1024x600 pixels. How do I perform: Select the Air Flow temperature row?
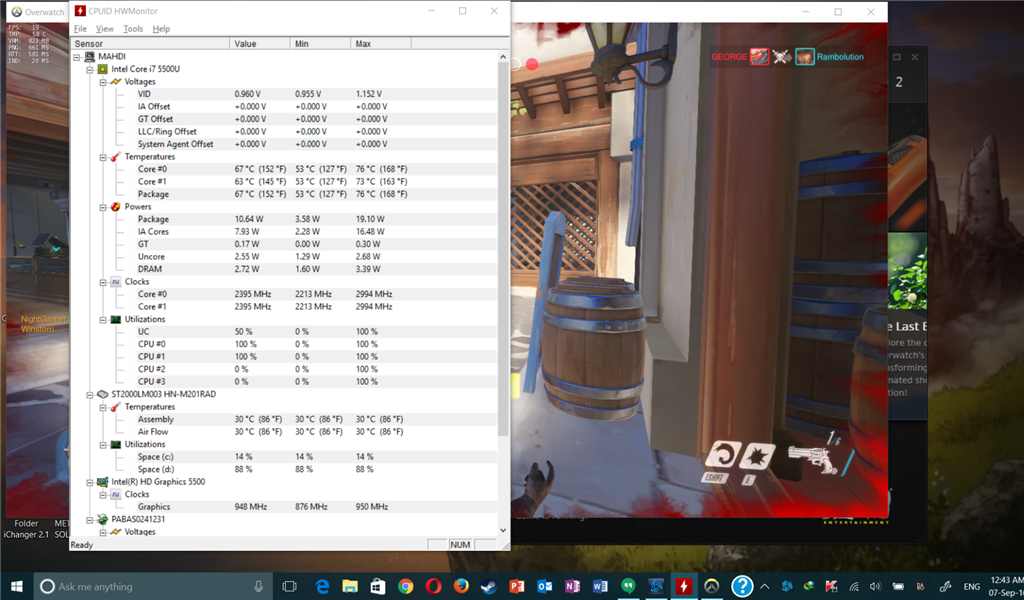[284, 432]
